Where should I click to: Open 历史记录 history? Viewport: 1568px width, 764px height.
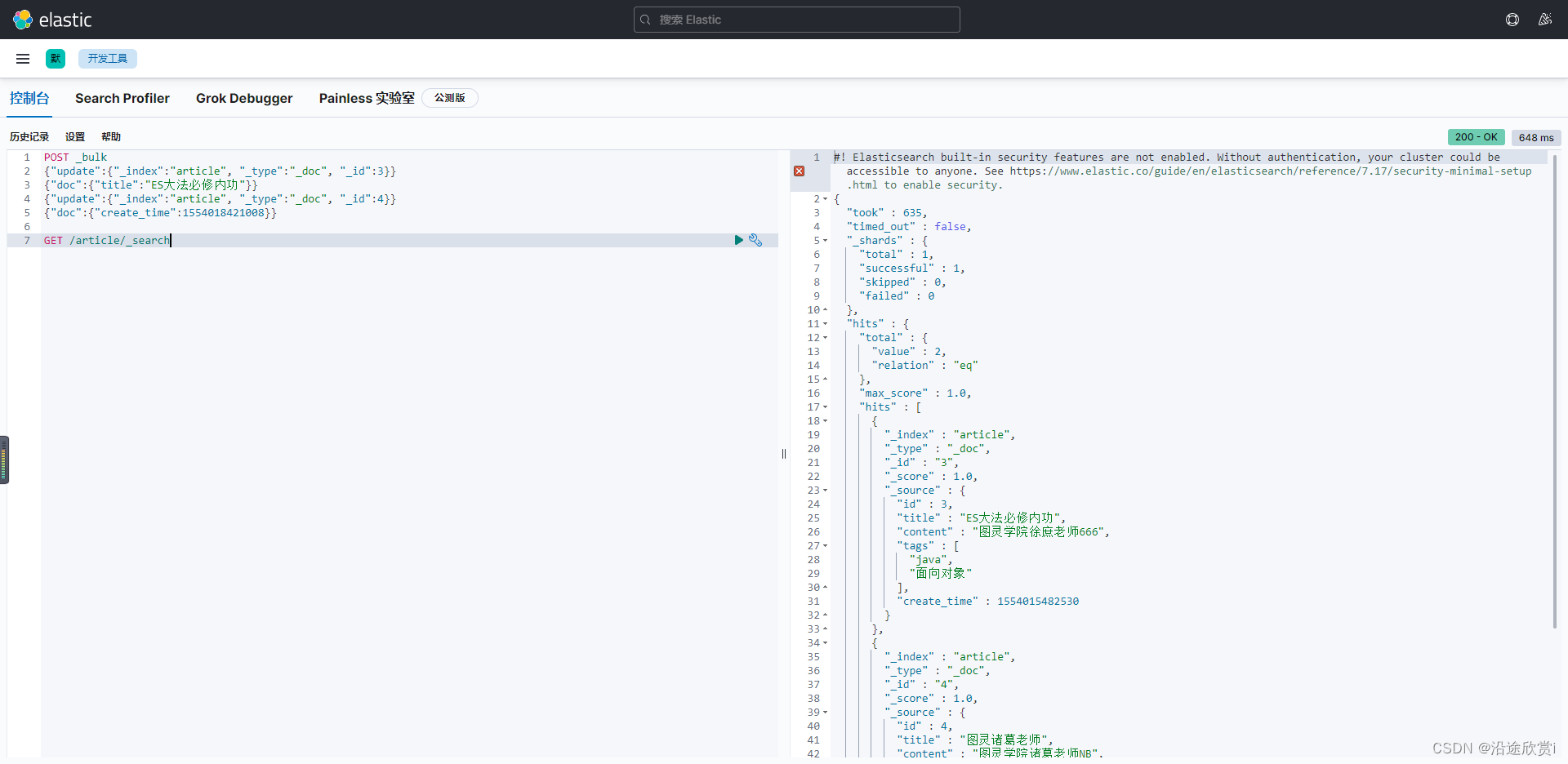pos(29,137)
